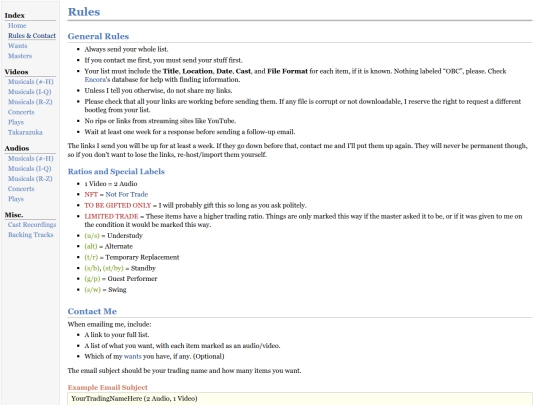
Task: Open Videos Musicals (R-Z) list
Action: point(30,102)
